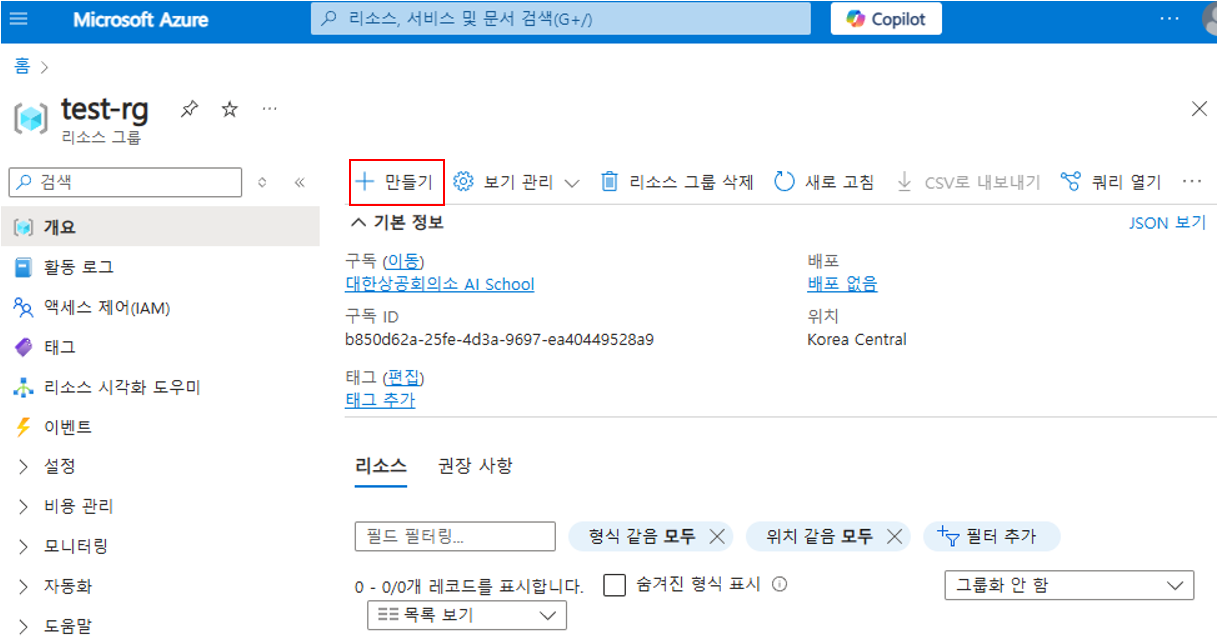Open the 배포 없음 link

pos(842,284)
